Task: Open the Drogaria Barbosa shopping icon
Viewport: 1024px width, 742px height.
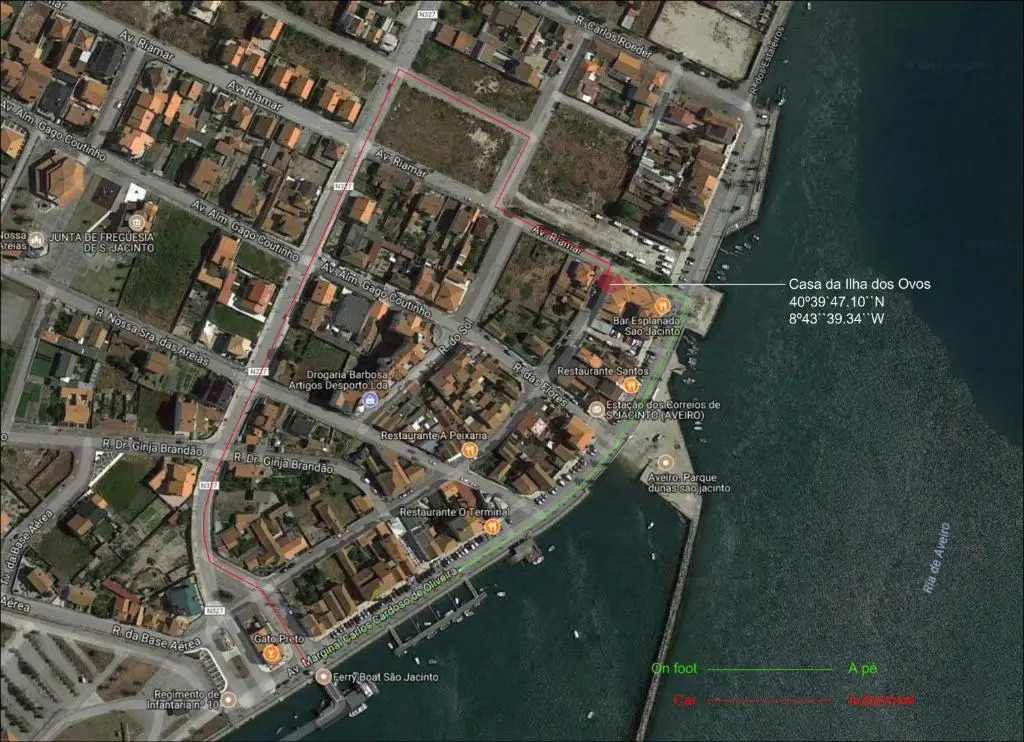Action: (371, 400)
